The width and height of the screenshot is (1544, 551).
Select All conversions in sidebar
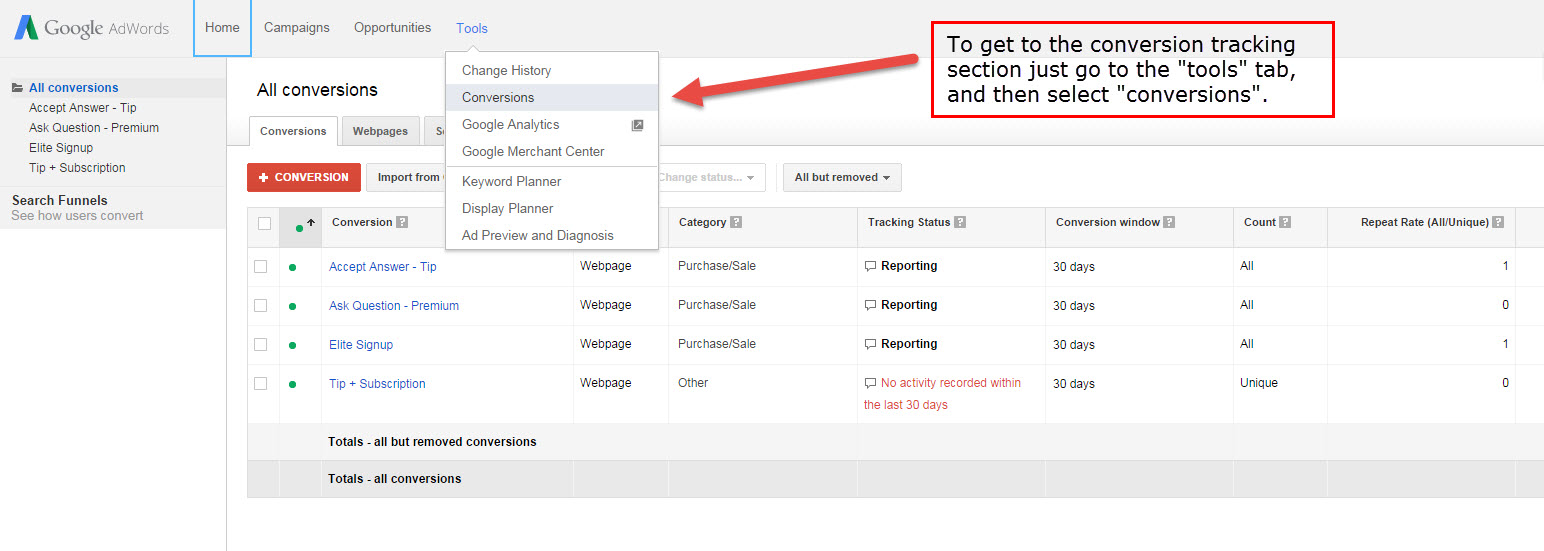73,88
